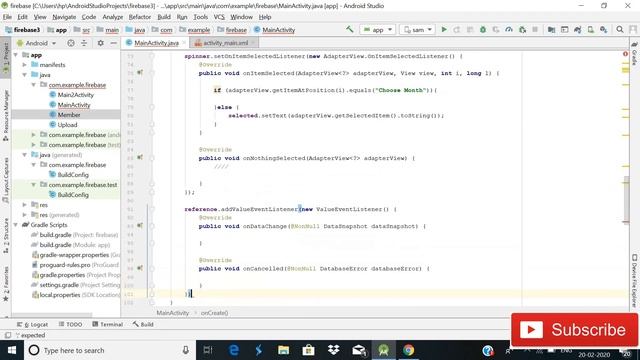Toggle the Logcat tool window

(x=32, y=324)
